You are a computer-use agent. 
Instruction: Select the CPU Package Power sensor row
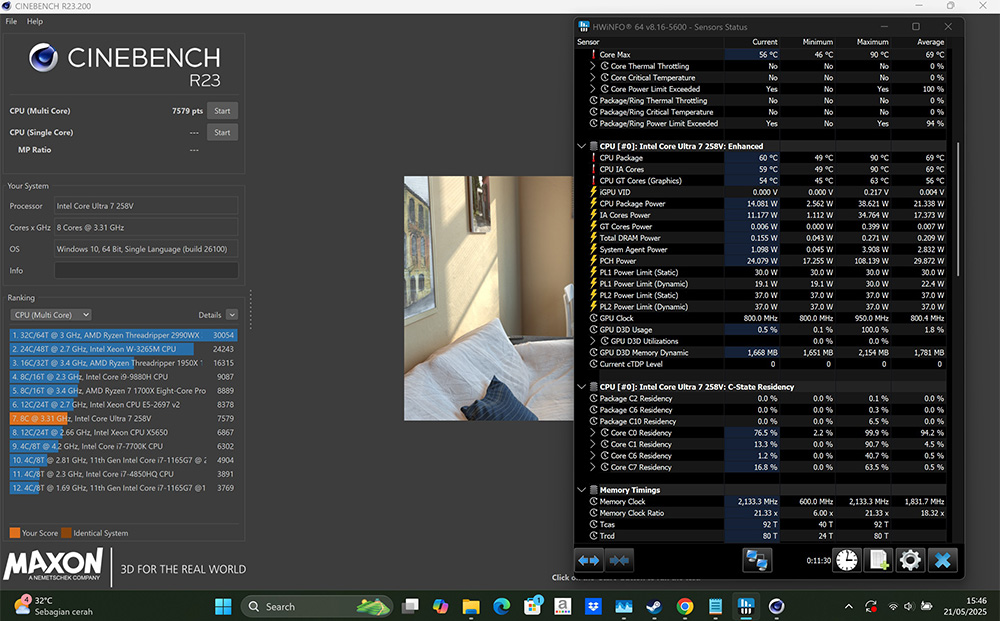click(761, 204)
